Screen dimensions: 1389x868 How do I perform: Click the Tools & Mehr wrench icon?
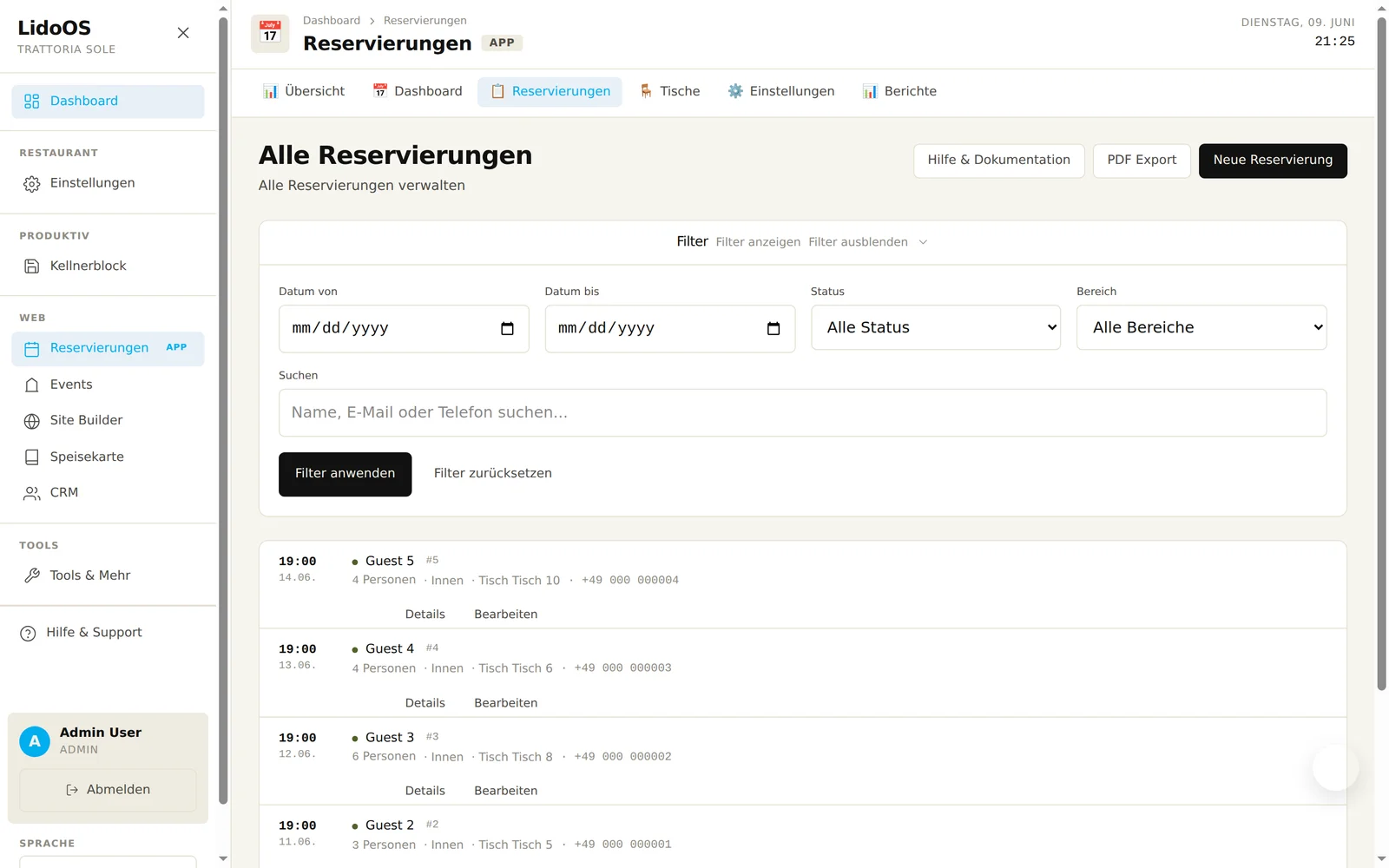tap(32, 575)
